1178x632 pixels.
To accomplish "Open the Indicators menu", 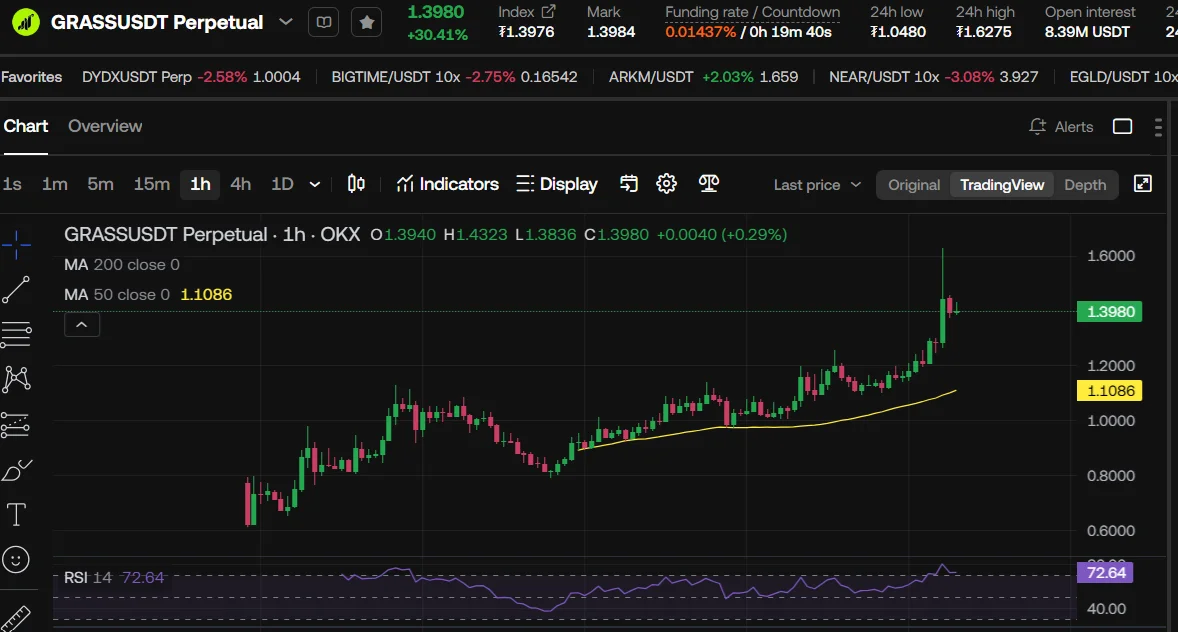I will click(x=447, y=184).
